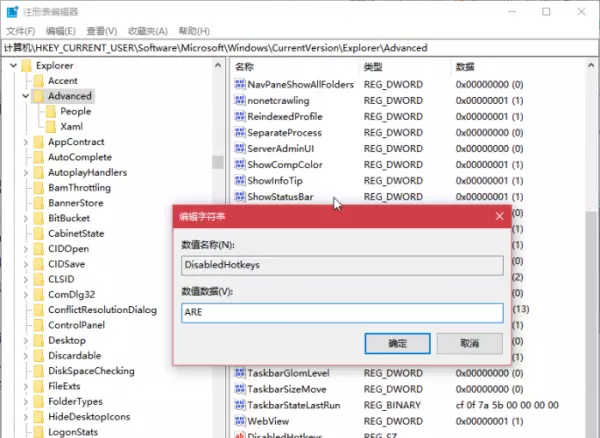
Task: Select the ShowInfoTip DWORD icon
Action: (240, 180)
